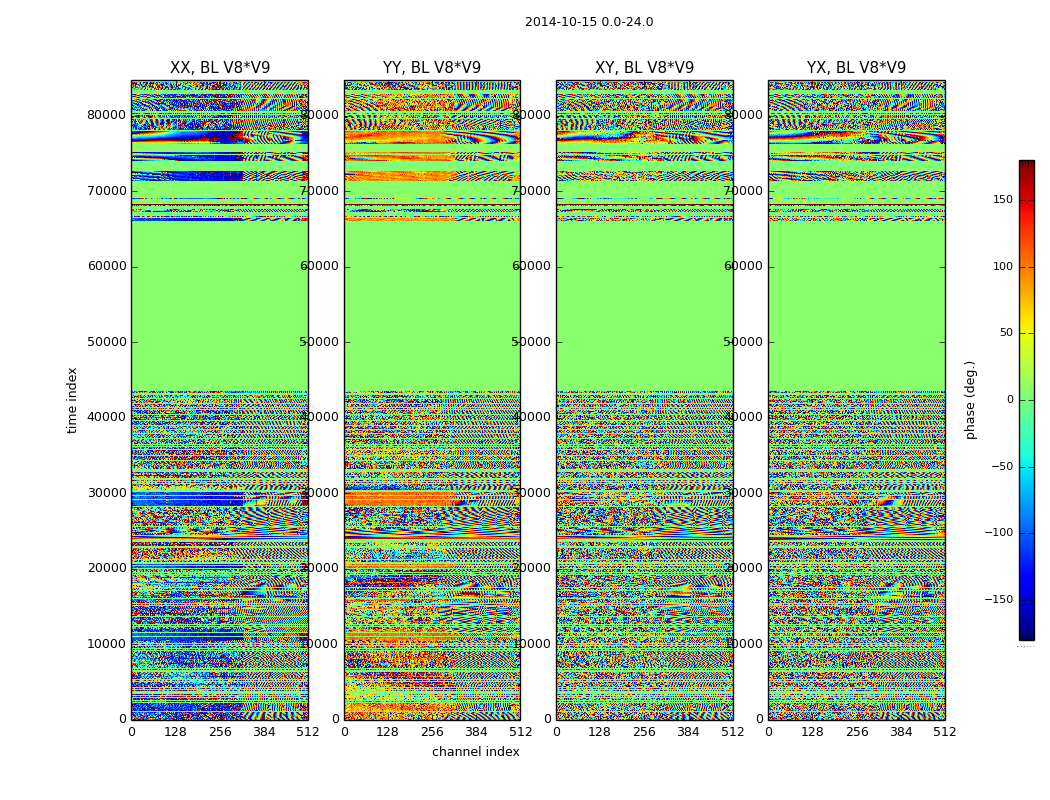The height and width of the screenshot is (800, 1050).
Task: Pick the 'YX, BL V8*V9' subplot title
Action: coord(856,68)
